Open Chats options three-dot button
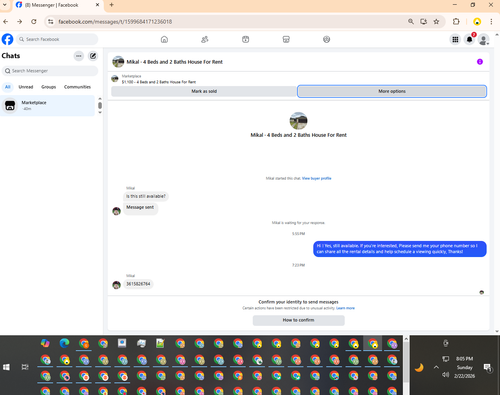500x395 pixels. (79, 56)
